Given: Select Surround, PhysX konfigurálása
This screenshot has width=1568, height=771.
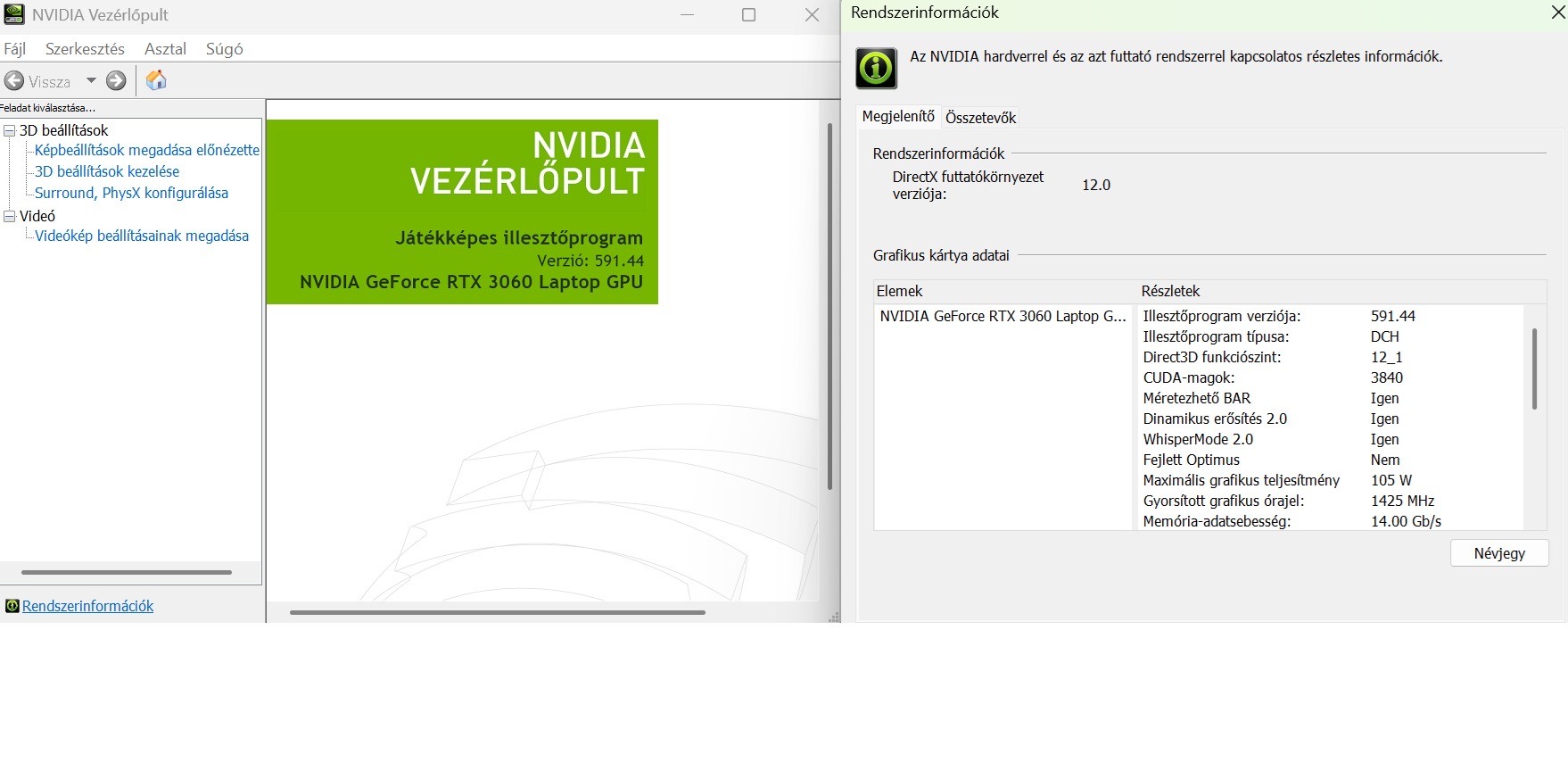Looking at the screenshot, I should (131, 193).
